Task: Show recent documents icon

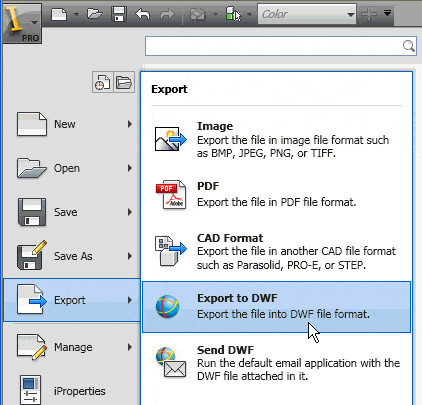Action: [x=103, y=82]
